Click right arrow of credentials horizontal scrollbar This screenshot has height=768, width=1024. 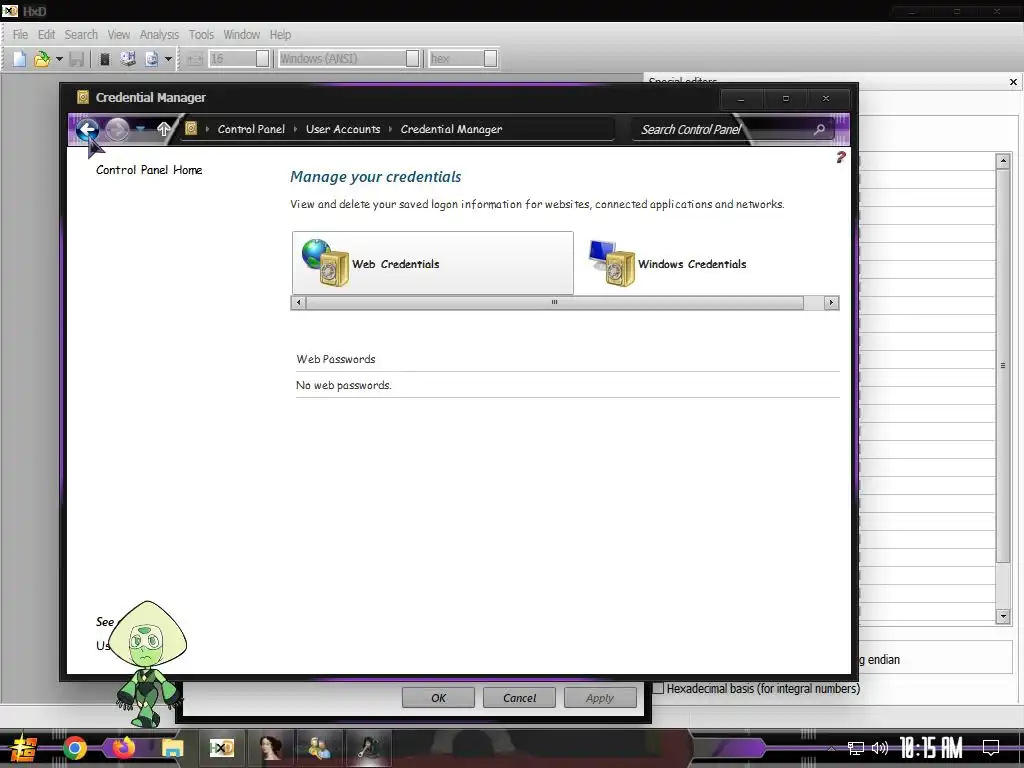coord(831,302)
